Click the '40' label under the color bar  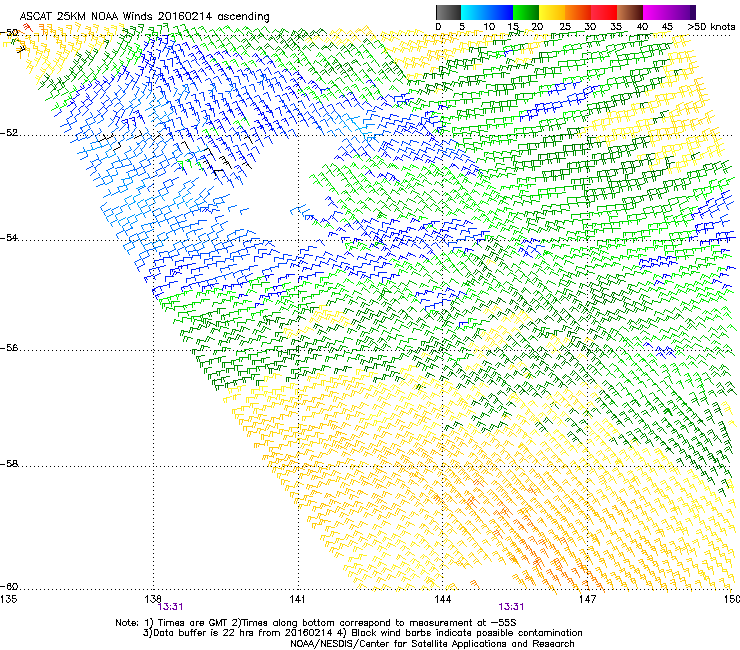click(642, 27)
